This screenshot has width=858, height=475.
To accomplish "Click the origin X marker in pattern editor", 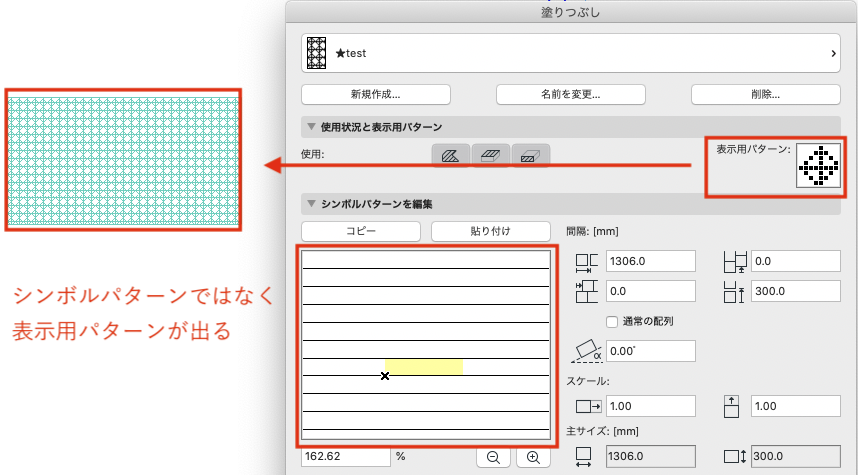I will 385,376.
